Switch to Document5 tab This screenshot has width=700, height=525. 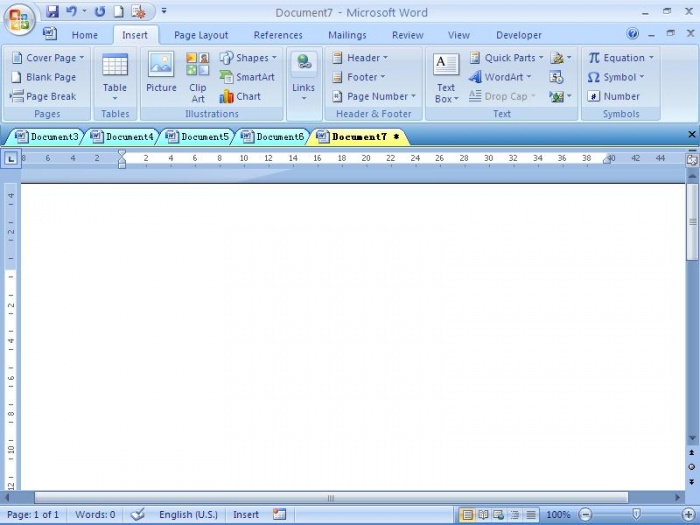coord(197,137)
